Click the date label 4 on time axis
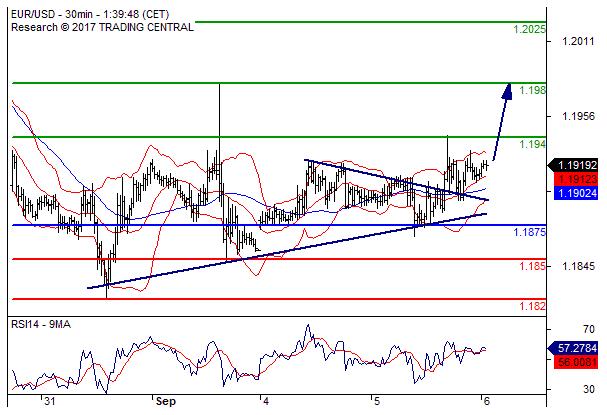 [x=266, y=401]
